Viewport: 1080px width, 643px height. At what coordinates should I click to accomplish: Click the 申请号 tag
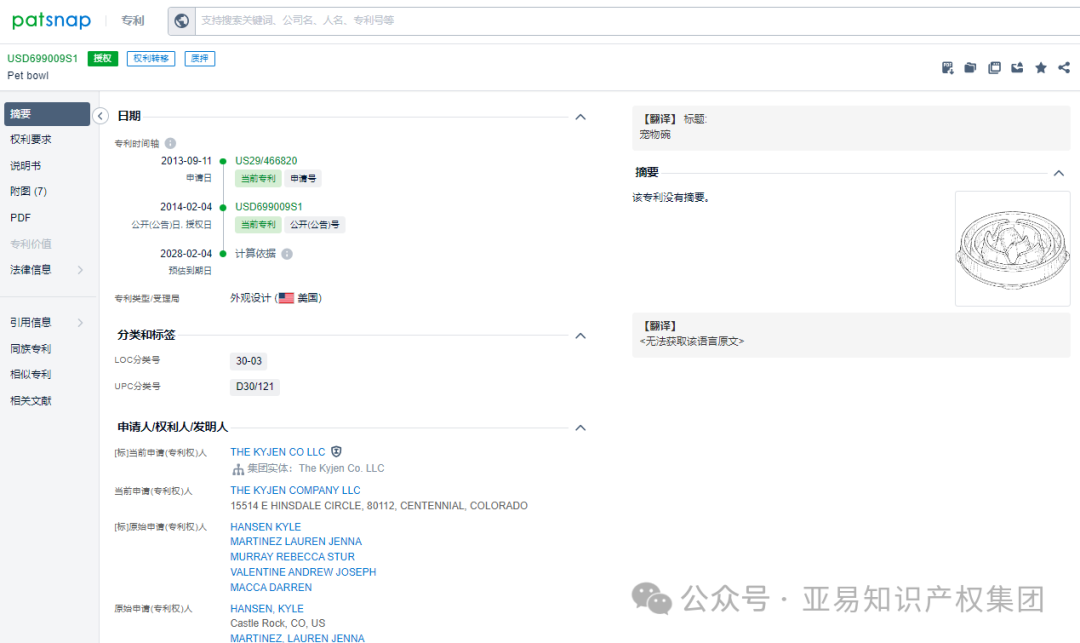pos(303,178)
